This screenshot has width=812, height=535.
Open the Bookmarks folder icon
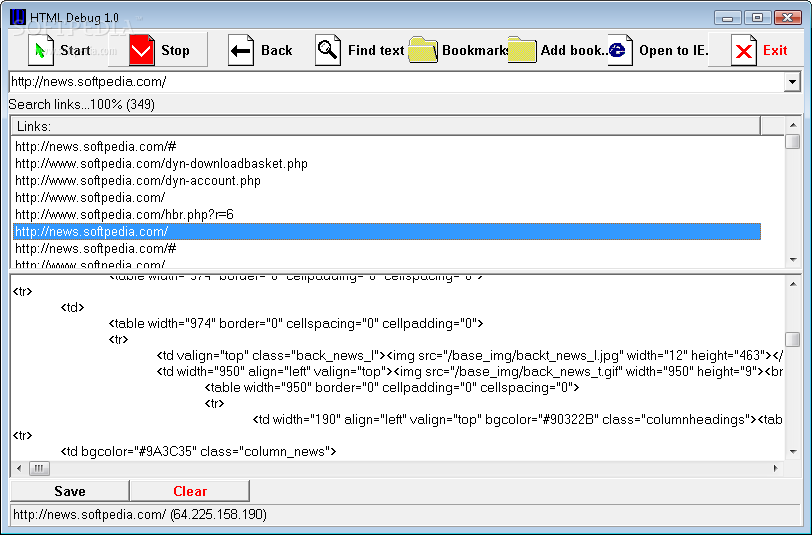(x=423, y=50)
